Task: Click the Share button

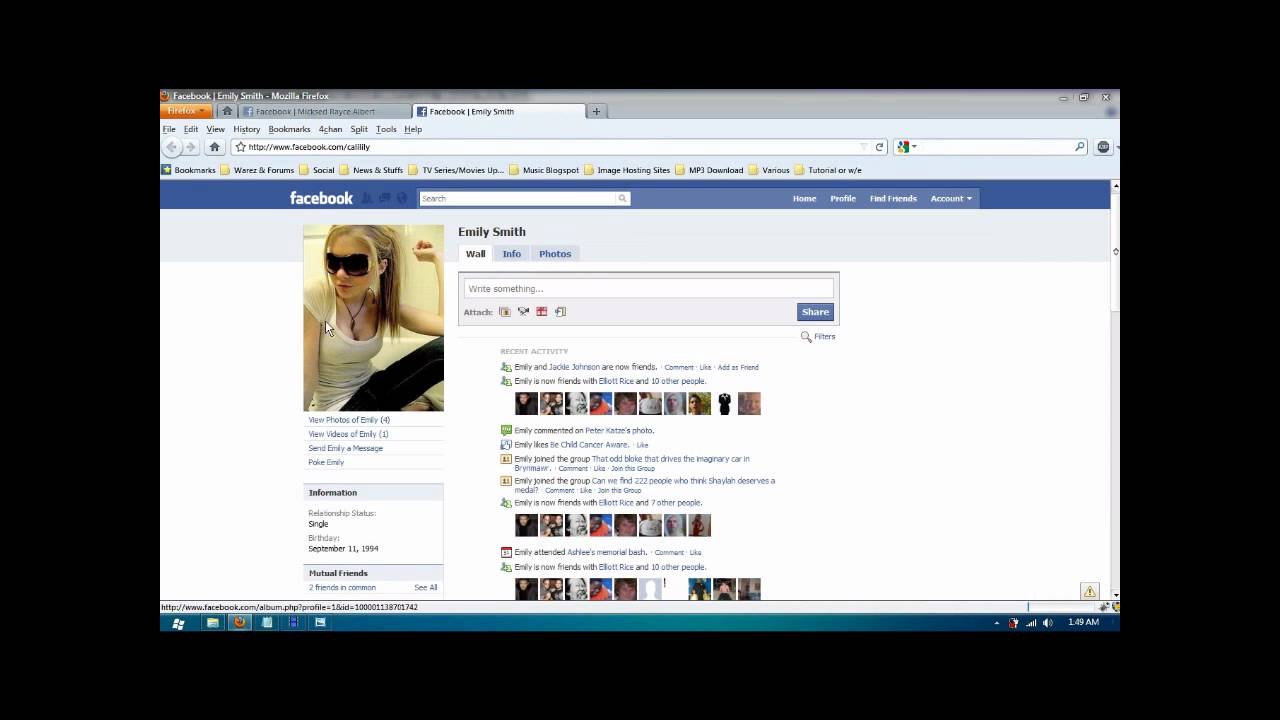Action: [815, 312]
